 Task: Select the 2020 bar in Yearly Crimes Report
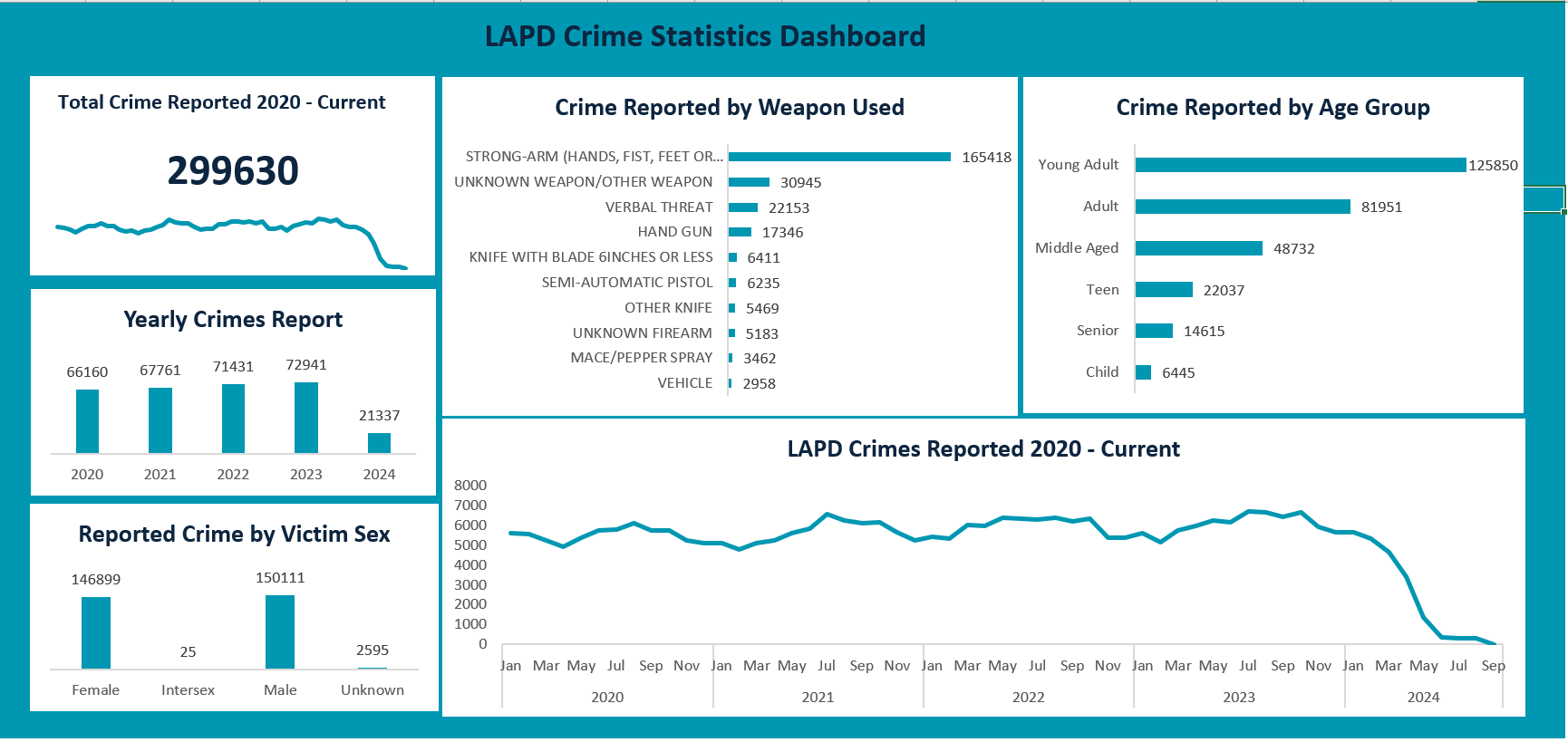87,421
